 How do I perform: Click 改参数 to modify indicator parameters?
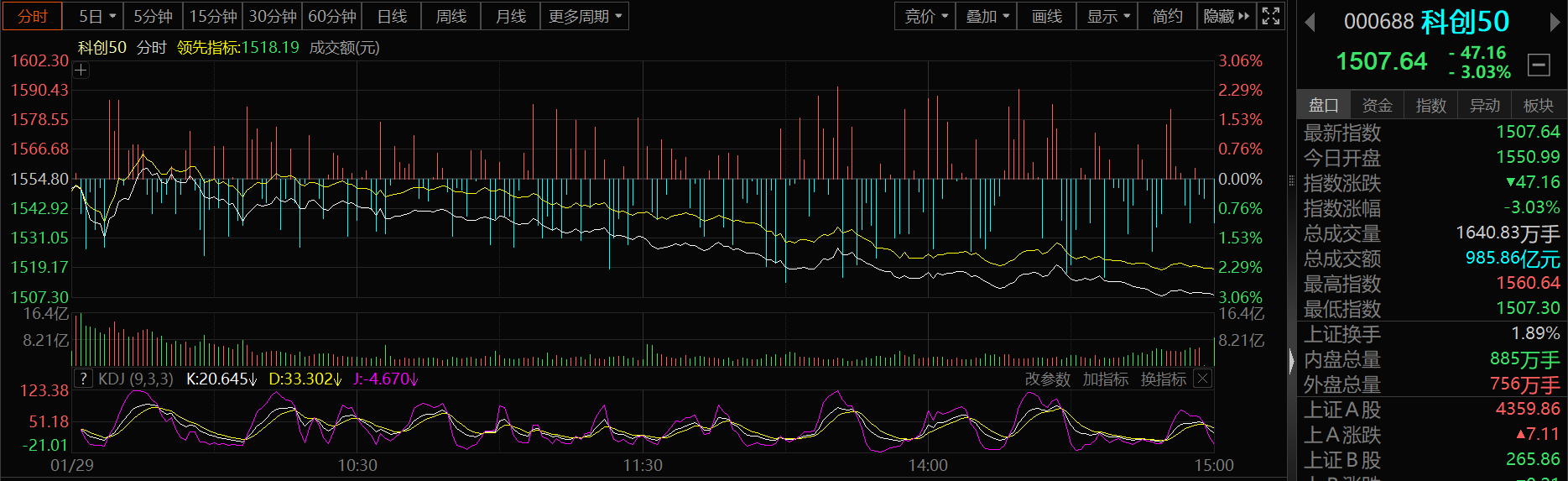1047,379
